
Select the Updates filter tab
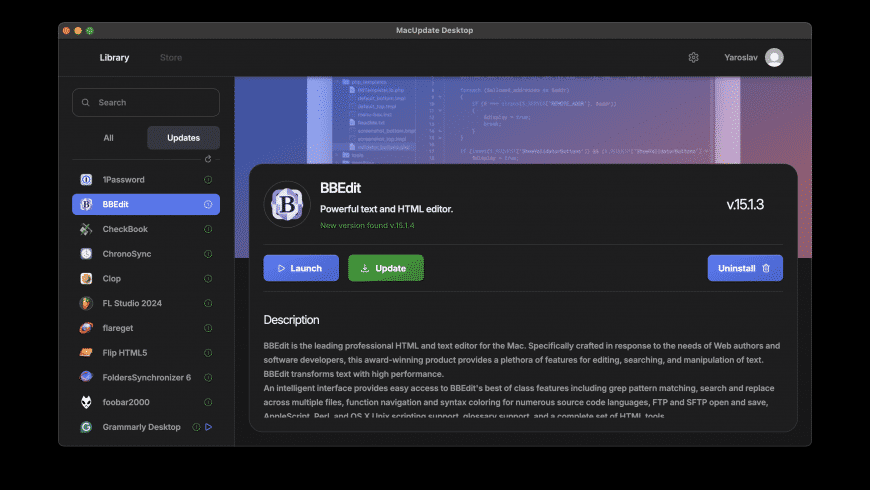coord(183,138)
